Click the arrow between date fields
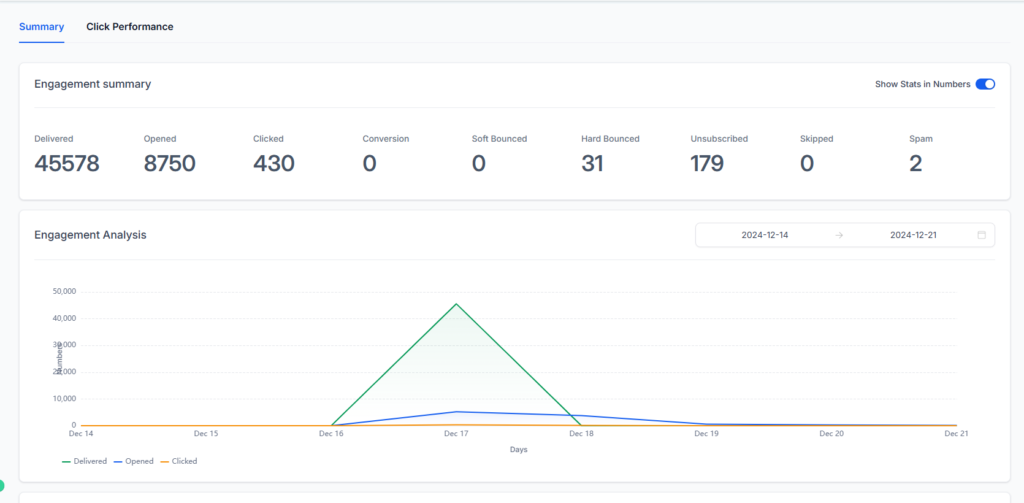1024x503 pixels. tap(839, 235)
